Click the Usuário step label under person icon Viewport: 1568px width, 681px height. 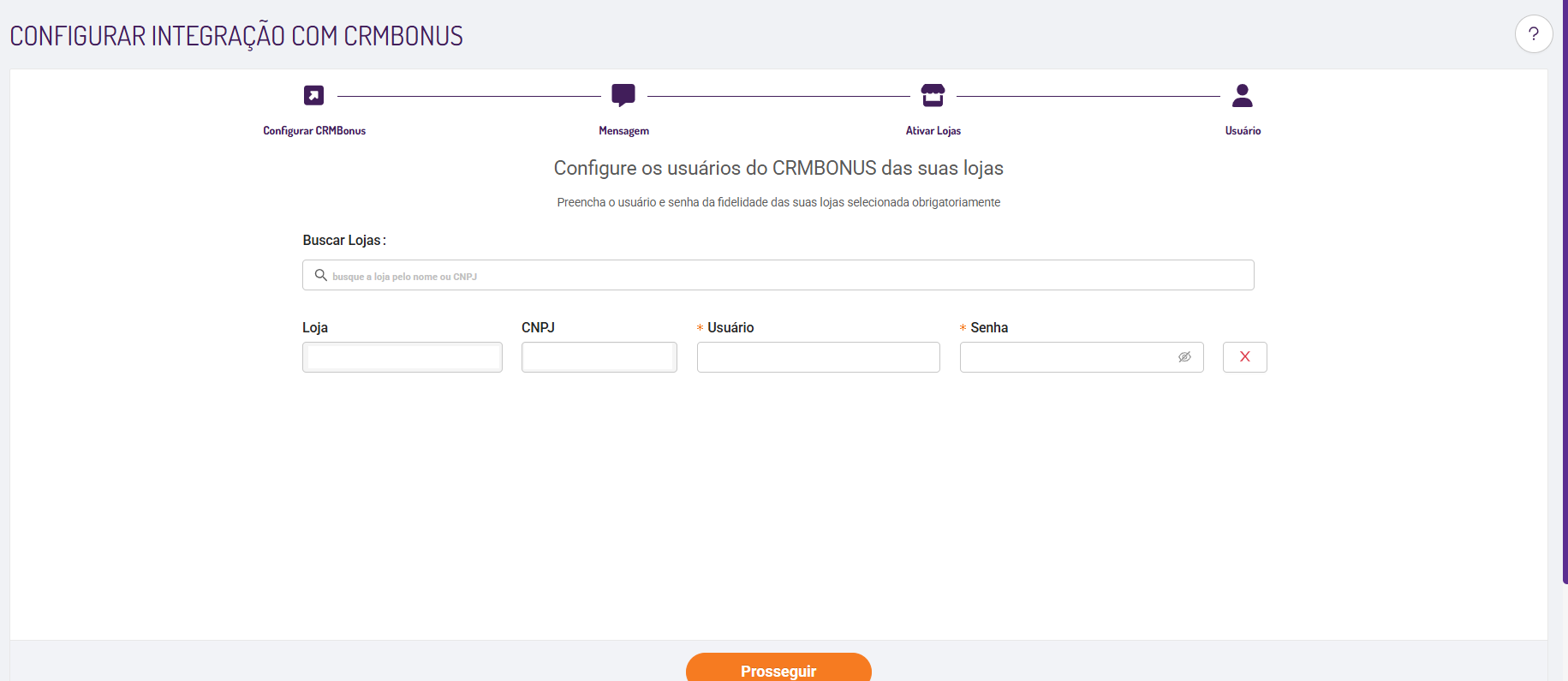(x=1243, y=131)
